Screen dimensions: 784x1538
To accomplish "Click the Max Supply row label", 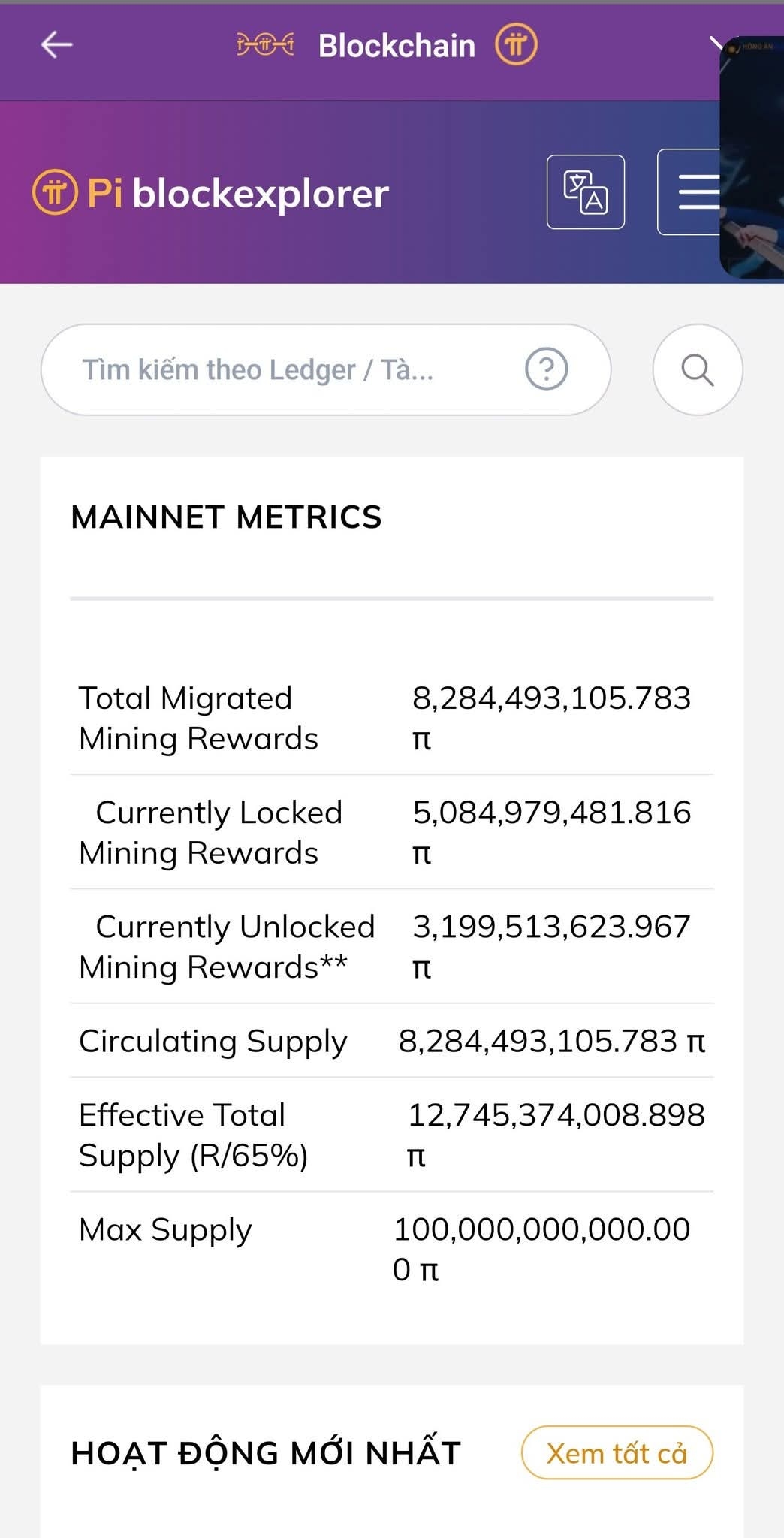I will [165, 1230].
